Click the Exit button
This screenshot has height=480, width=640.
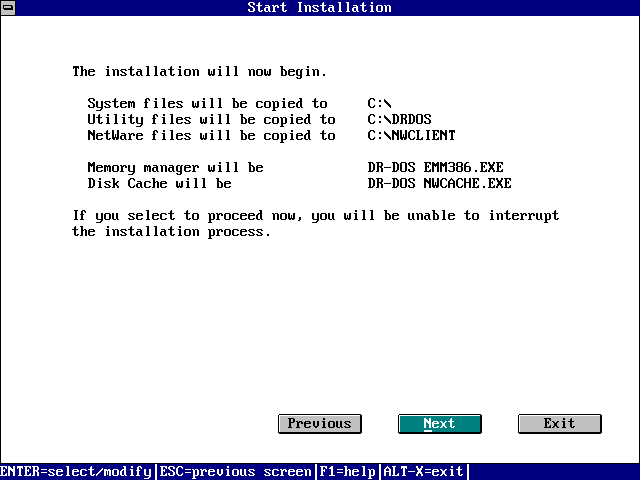coord(559,424)
